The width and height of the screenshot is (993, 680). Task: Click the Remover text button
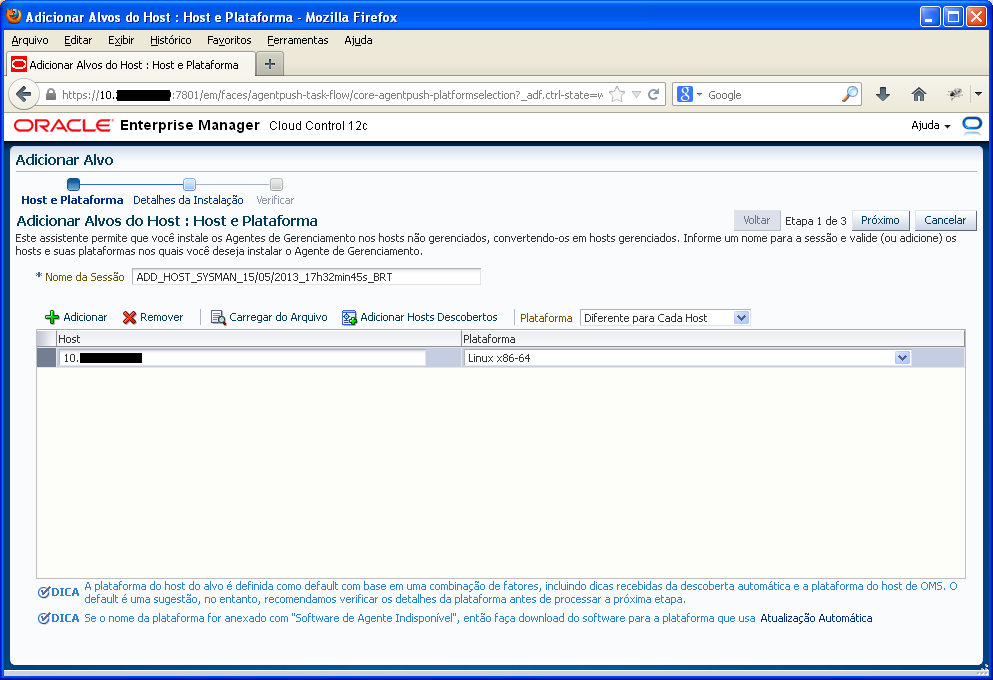point(161,317)
